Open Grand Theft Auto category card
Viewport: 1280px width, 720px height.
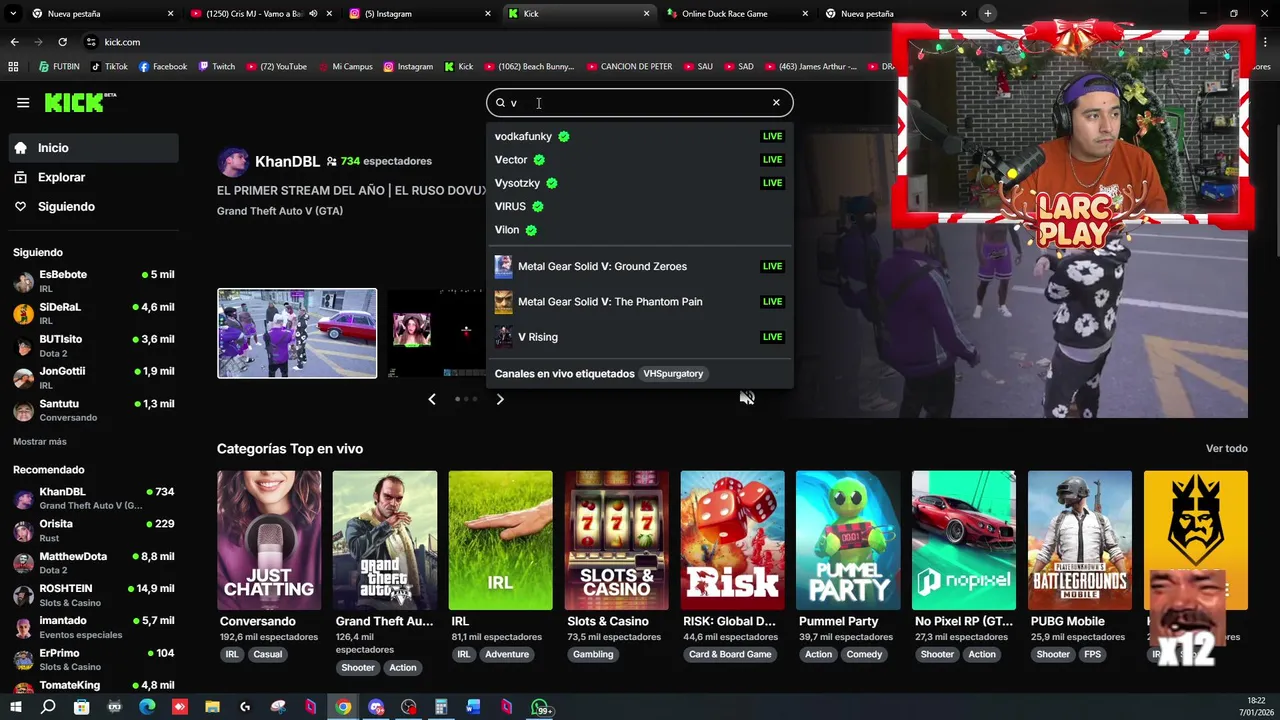[x=385, y=540]
